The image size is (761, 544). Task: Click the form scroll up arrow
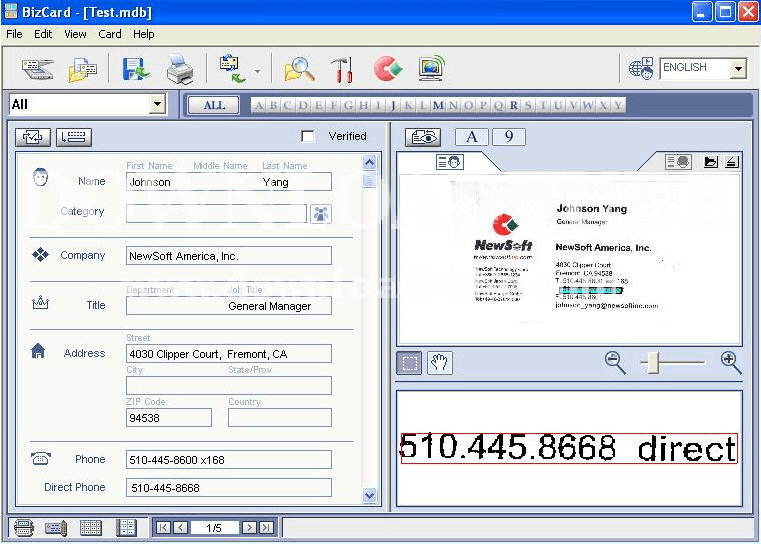click(369, 163)
